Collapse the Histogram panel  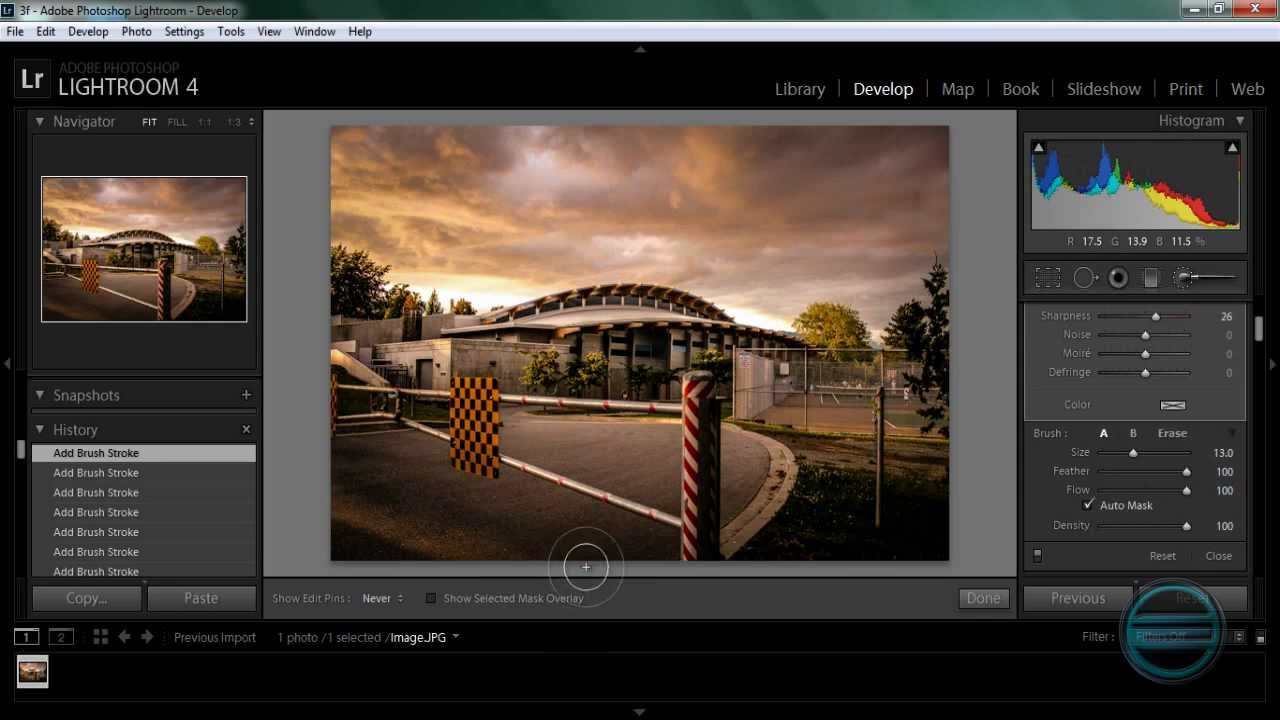[1240, 120]
